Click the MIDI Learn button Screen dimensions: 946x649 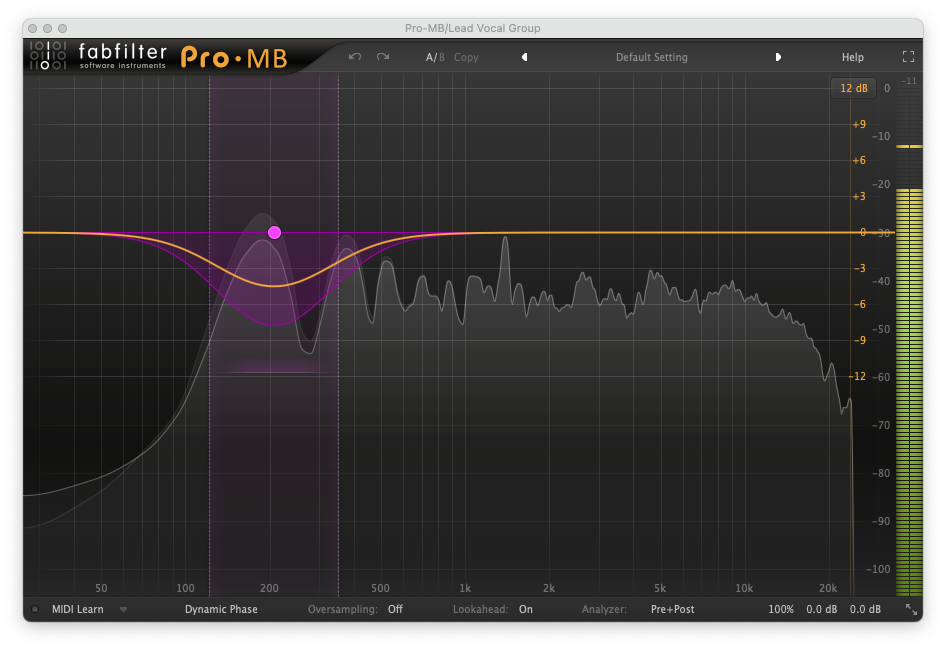(77, 609)
